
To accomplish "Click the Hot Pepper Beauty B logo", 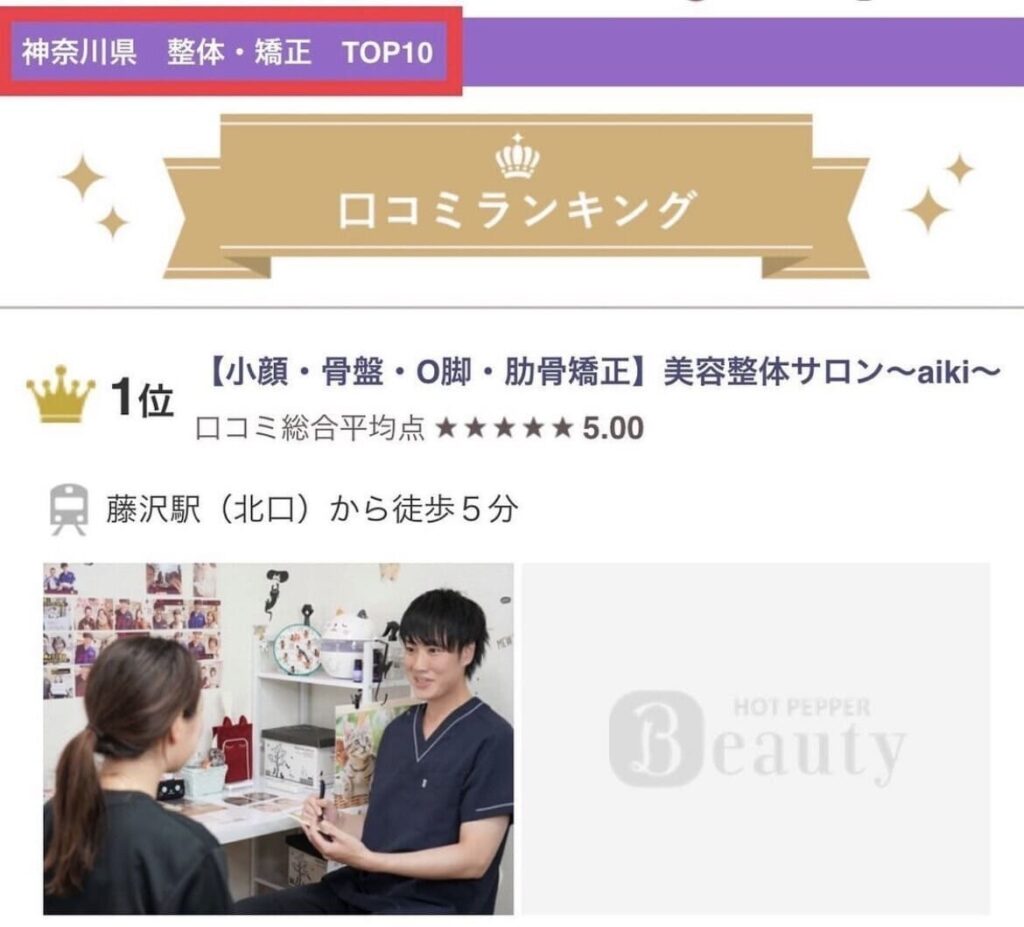I will pyautogui.click(x=656, y=738).
